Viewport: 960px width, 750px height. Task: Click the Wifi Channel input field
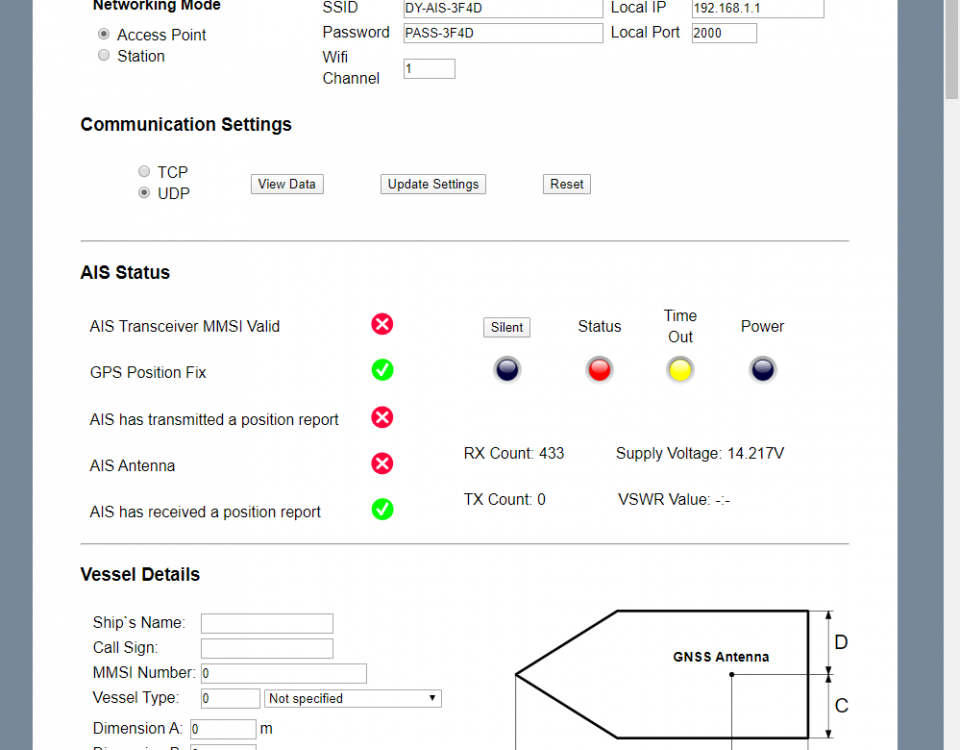pos(429,69)
